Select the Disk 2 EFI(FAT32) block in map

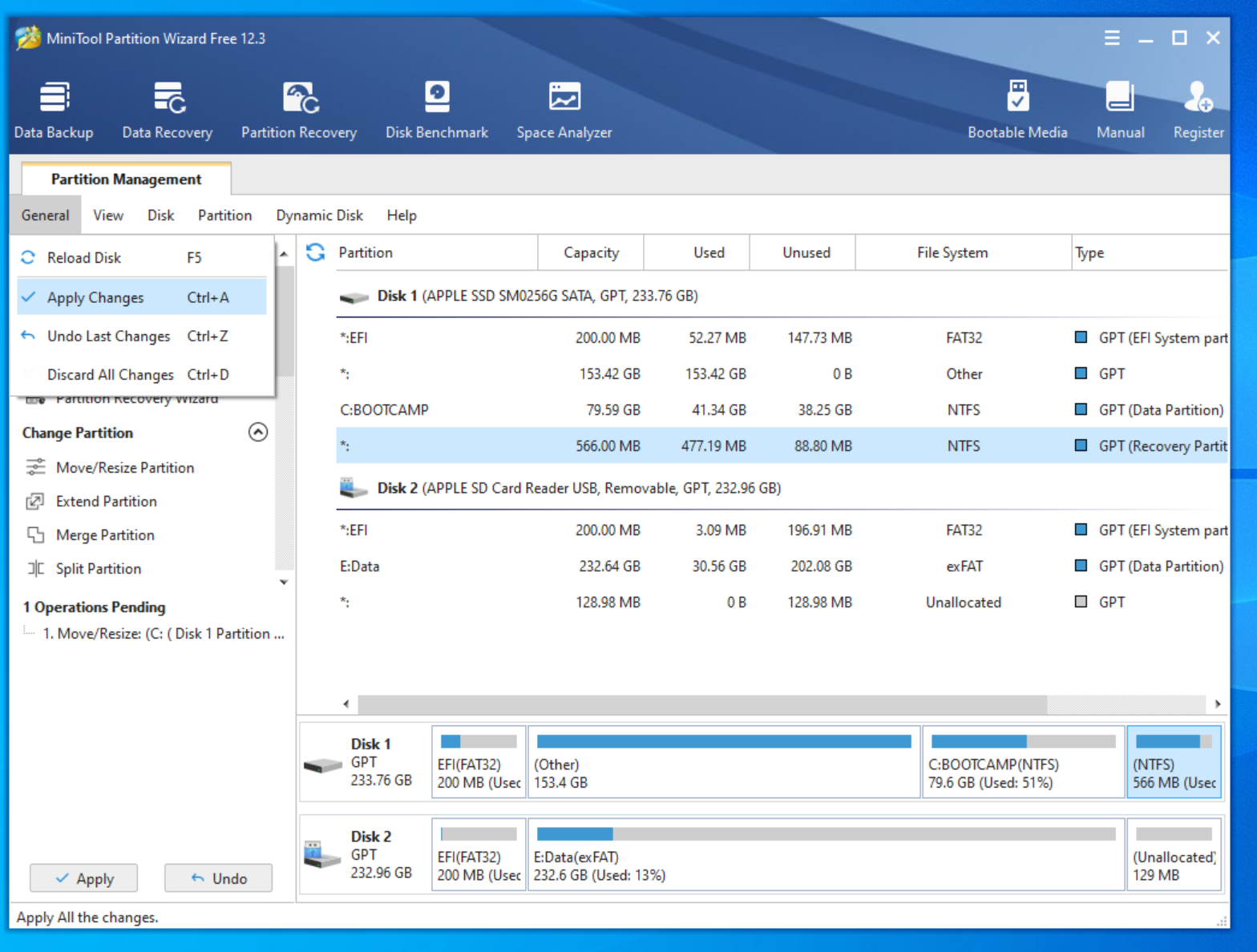click(x=479, y=853)
